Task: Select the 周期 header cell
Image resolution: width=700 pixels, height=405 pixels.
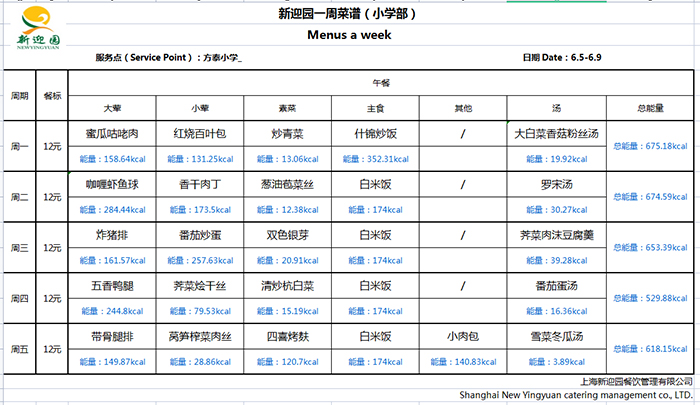Action: 20,96
